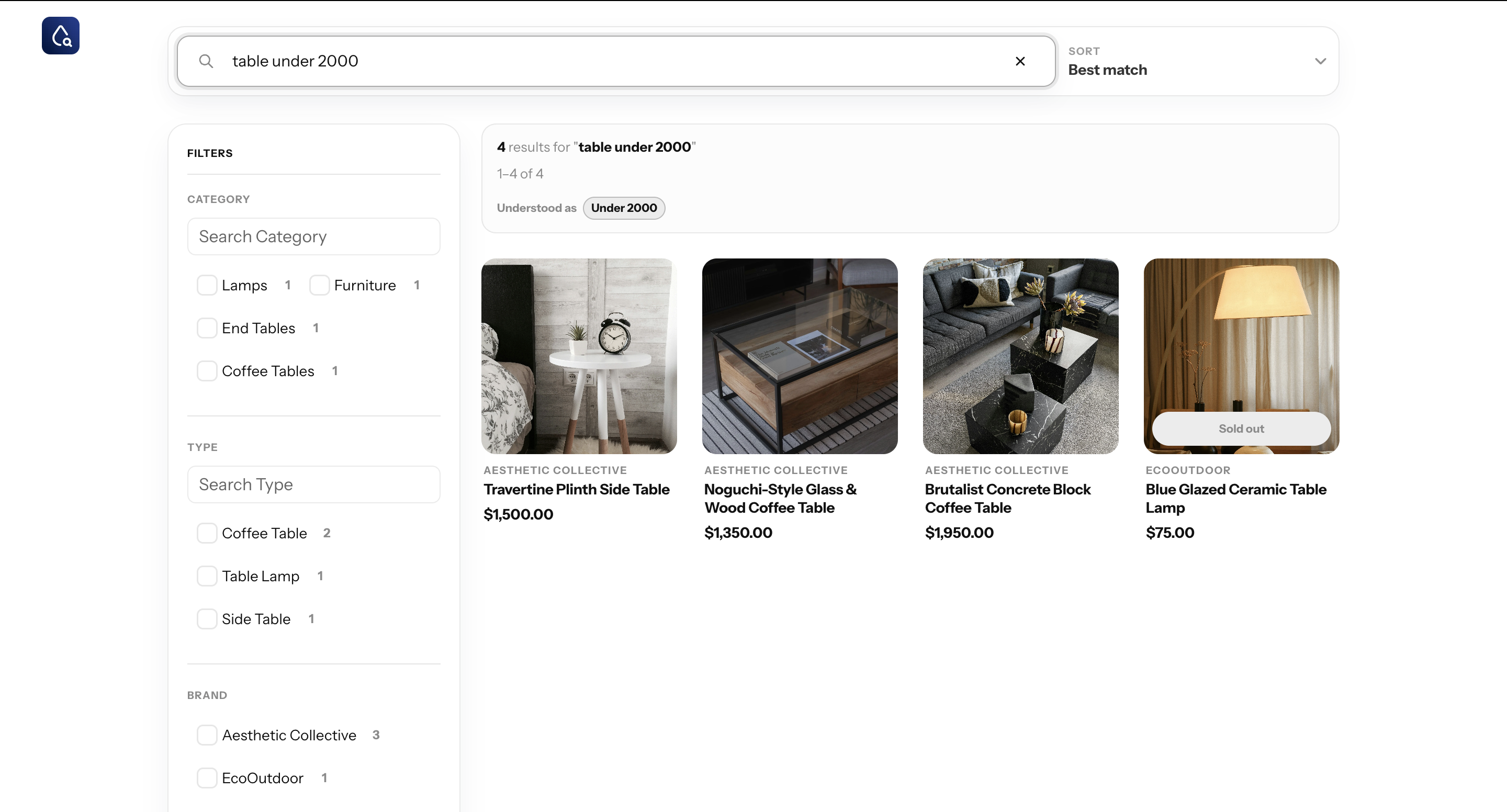Screen dimensions: 1507x812
Task: Open Noguchi-Style Glass & Wood Coffee Table link
Action: pyautogui.click(x=780, y=499)
